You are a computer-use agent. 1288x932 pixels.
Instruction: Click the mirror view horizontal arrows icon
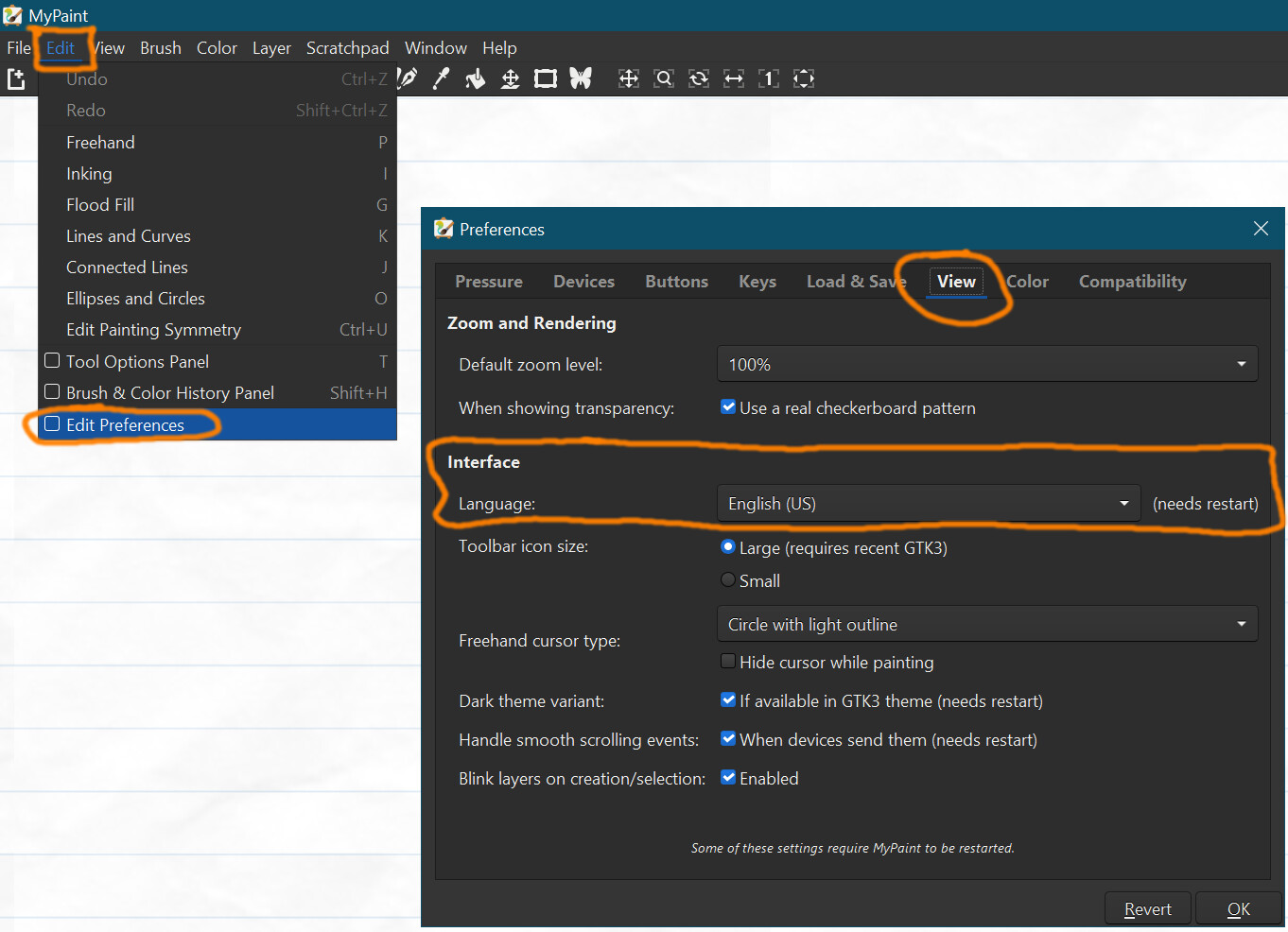(x=734, y=78)
